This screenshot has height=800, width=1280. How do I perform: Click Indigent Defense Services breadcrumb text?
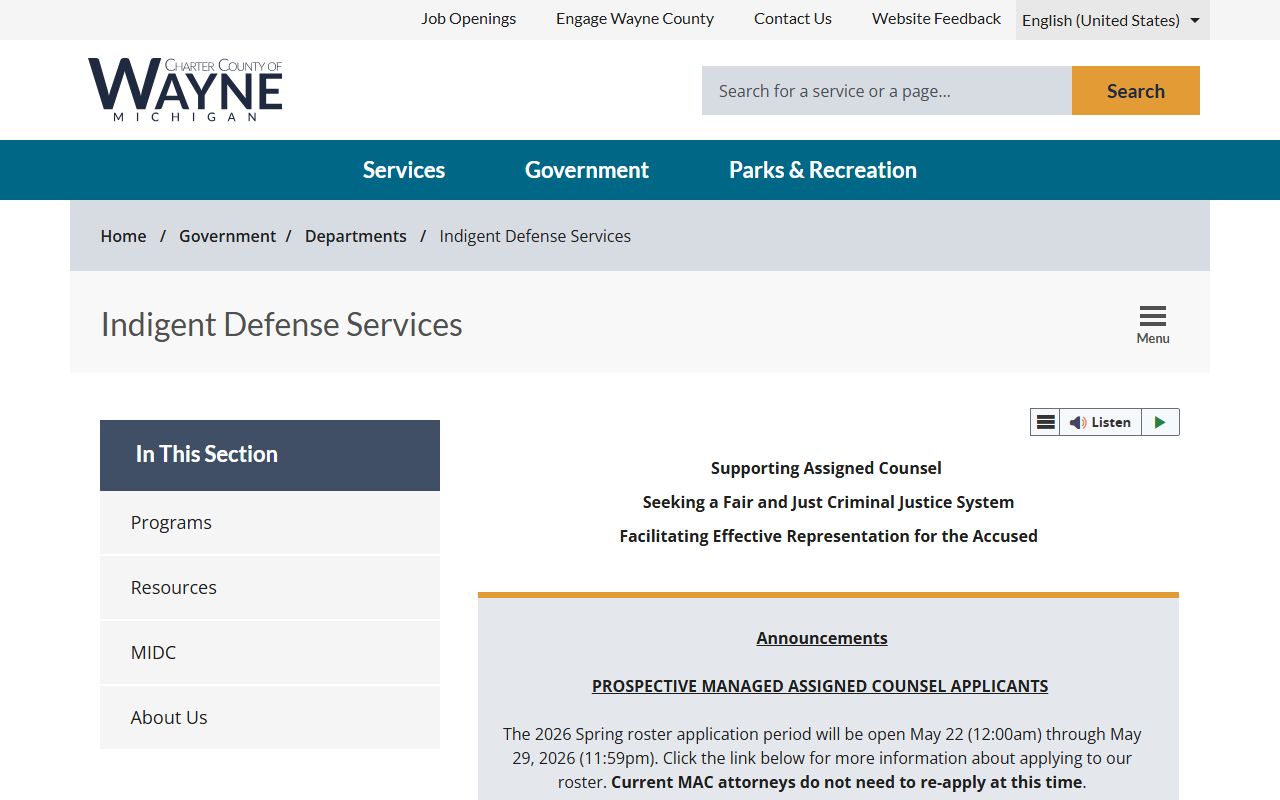point(535,236)
